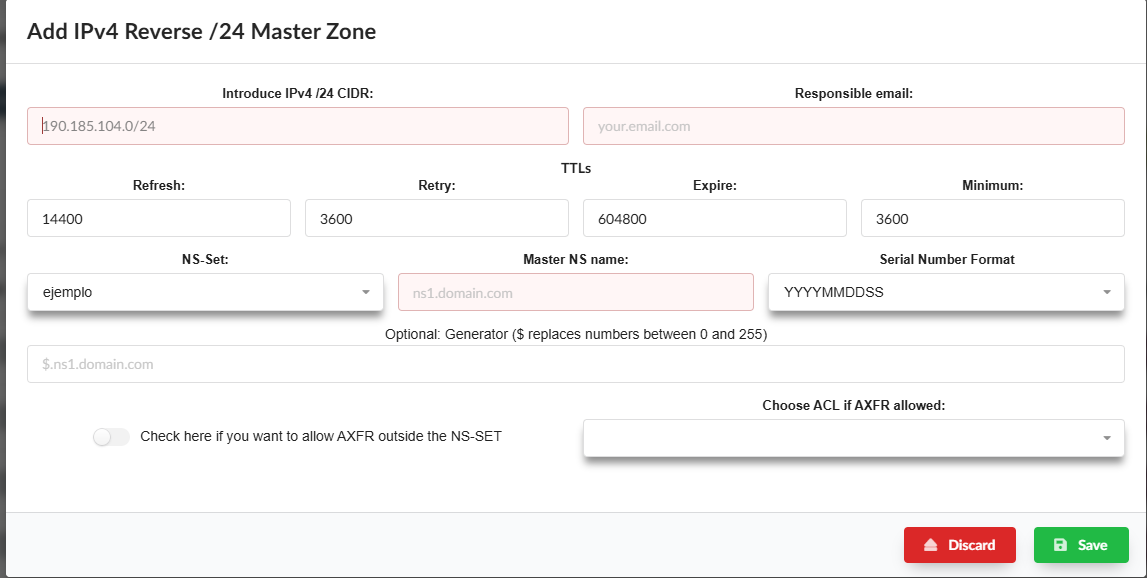The height and width of the screenshot is (578, 1147).
Task: Click the floppy disk icon on Save
Action: coord(1060,545)
